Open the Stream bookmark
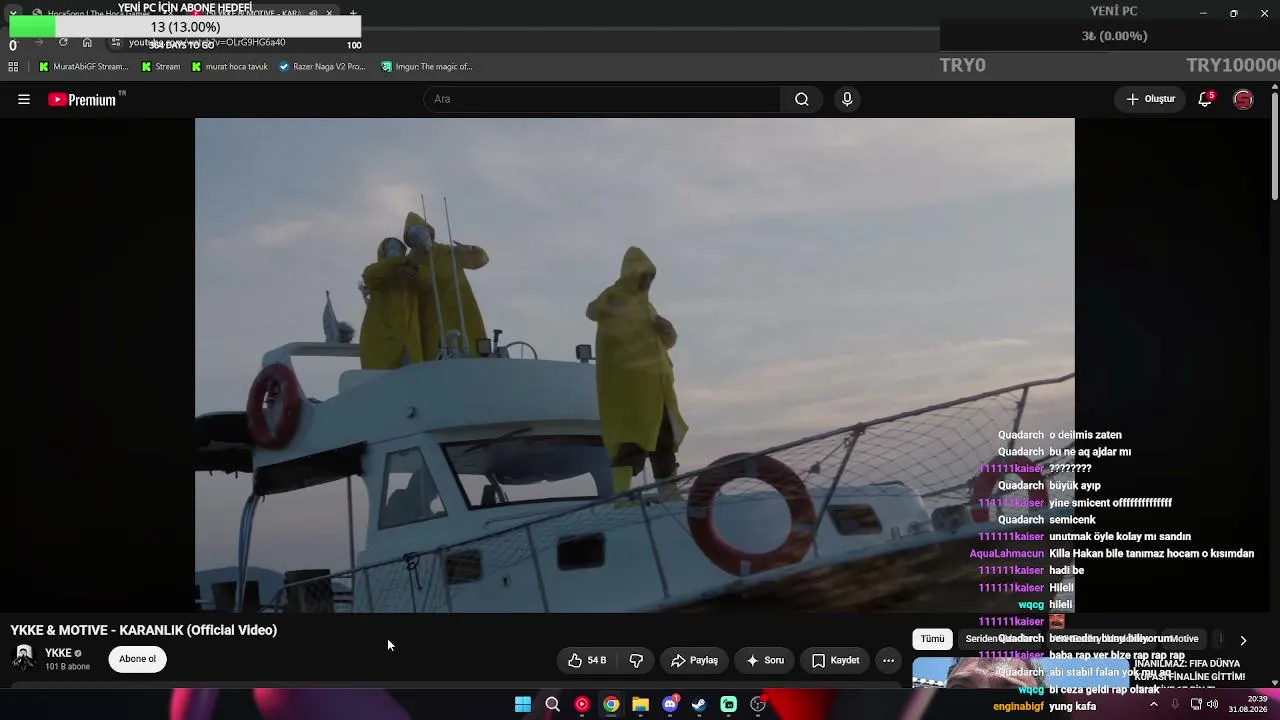The image size is (1280, 720). pos(160,67)
